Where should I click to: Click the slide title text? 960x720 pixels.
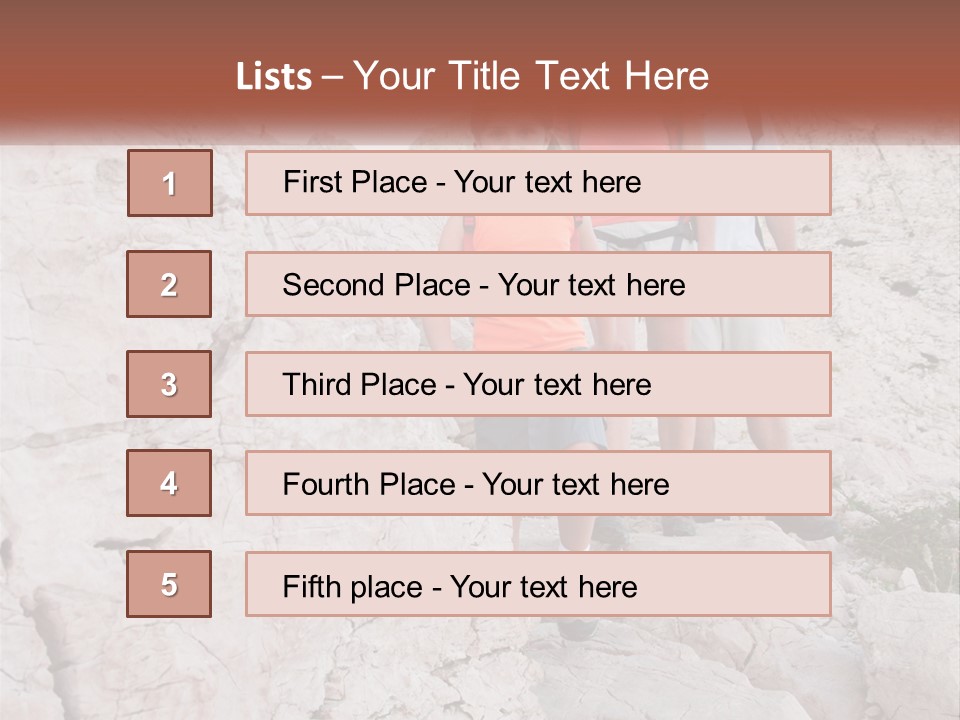(472, 76)
